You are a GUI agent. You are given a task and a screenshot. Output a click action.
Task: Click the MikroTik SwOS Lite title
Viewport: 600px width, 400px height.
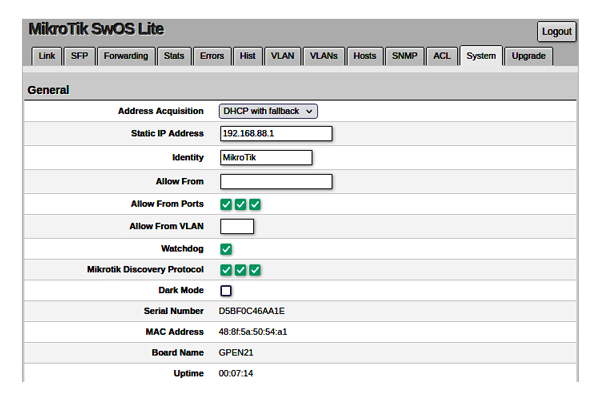click(x=96, y=29)
